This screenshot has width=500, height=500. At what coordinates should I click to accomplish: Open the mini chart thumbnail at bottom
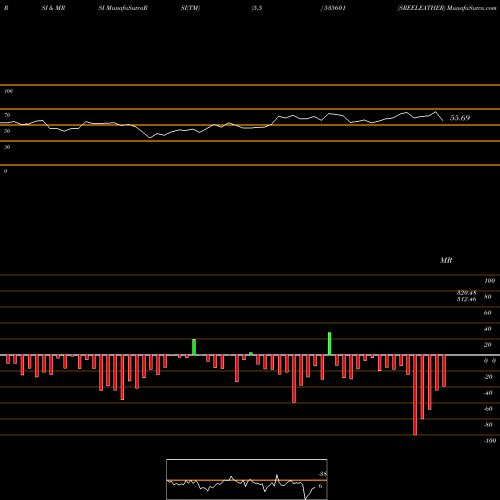(247, 479)
